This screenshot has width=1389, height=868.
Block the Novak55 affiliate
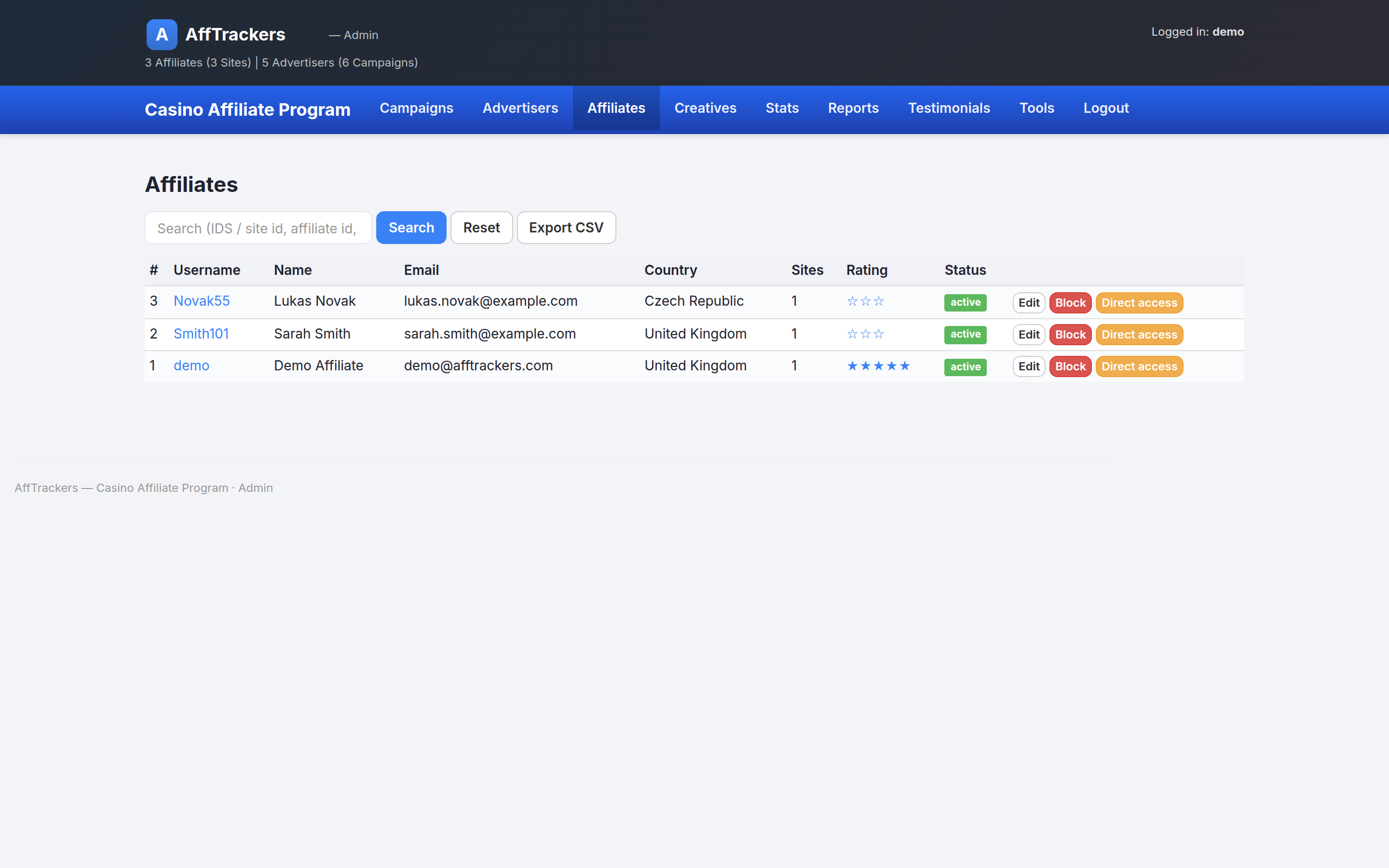pyautogui.click(x=1071, y=302)
